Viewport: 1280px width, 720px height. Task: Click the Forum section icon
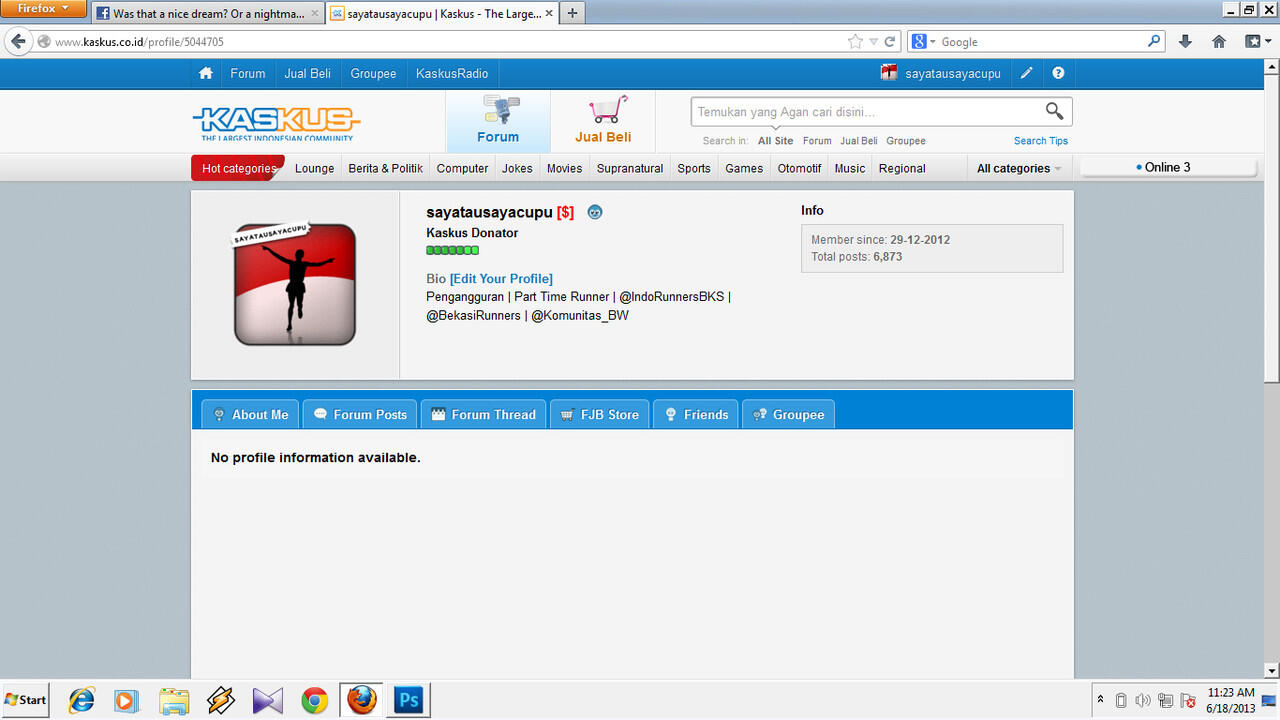pyautogui.click(x=499, y=111)
